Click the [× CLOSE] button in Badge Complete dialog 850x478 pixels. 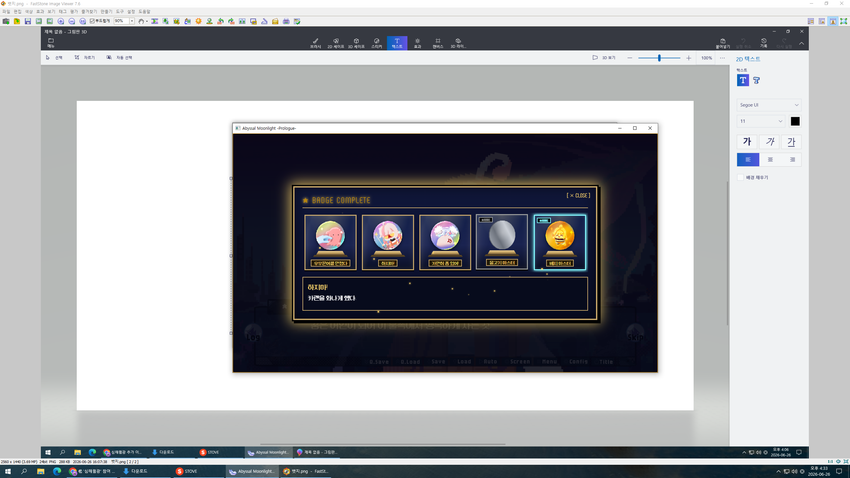pyautogui.click(x=578, y=196)
